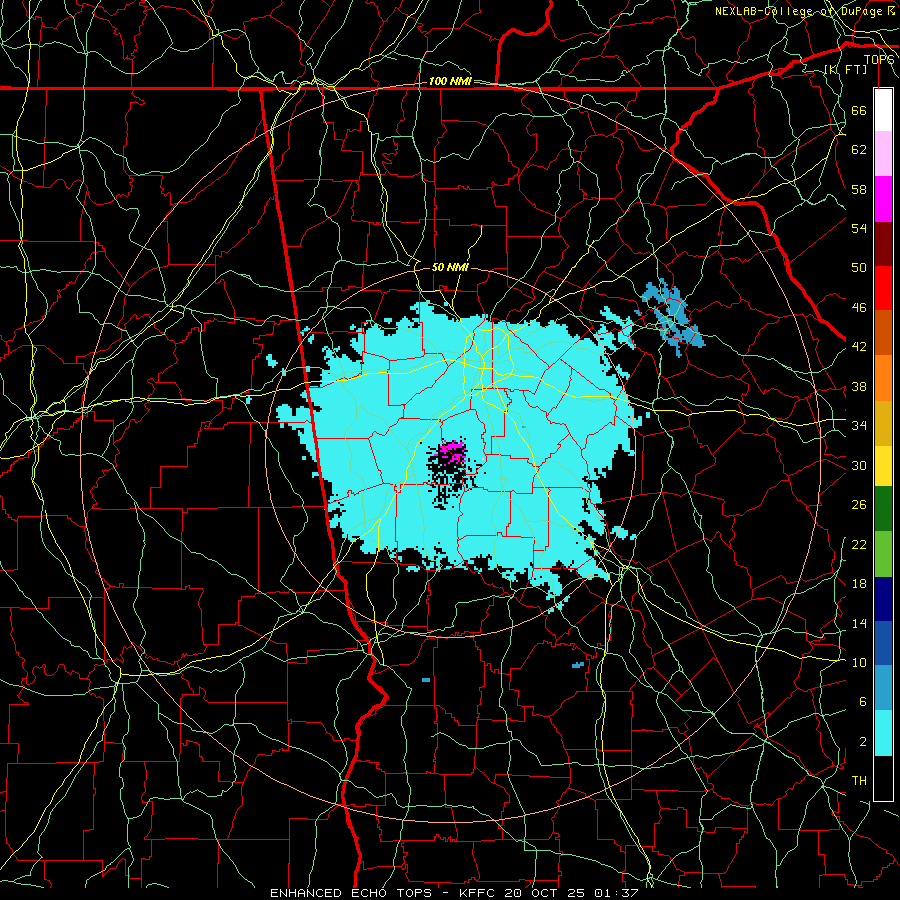Screen dimensions: 900x900
Task: Click the 'TOPS' legend title
Action: [x=879, y=60]
